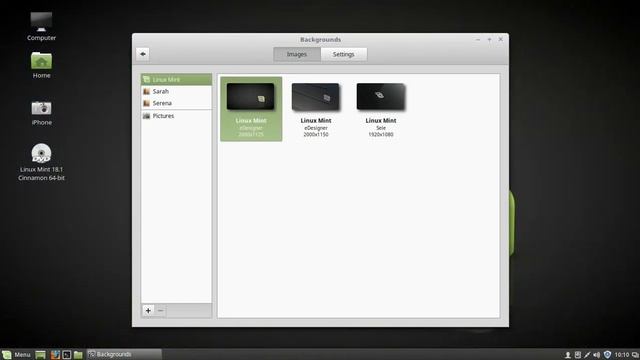Add a new folder with plus button
Viewport: 640px width, 360px height.
(x=148, y=311)
